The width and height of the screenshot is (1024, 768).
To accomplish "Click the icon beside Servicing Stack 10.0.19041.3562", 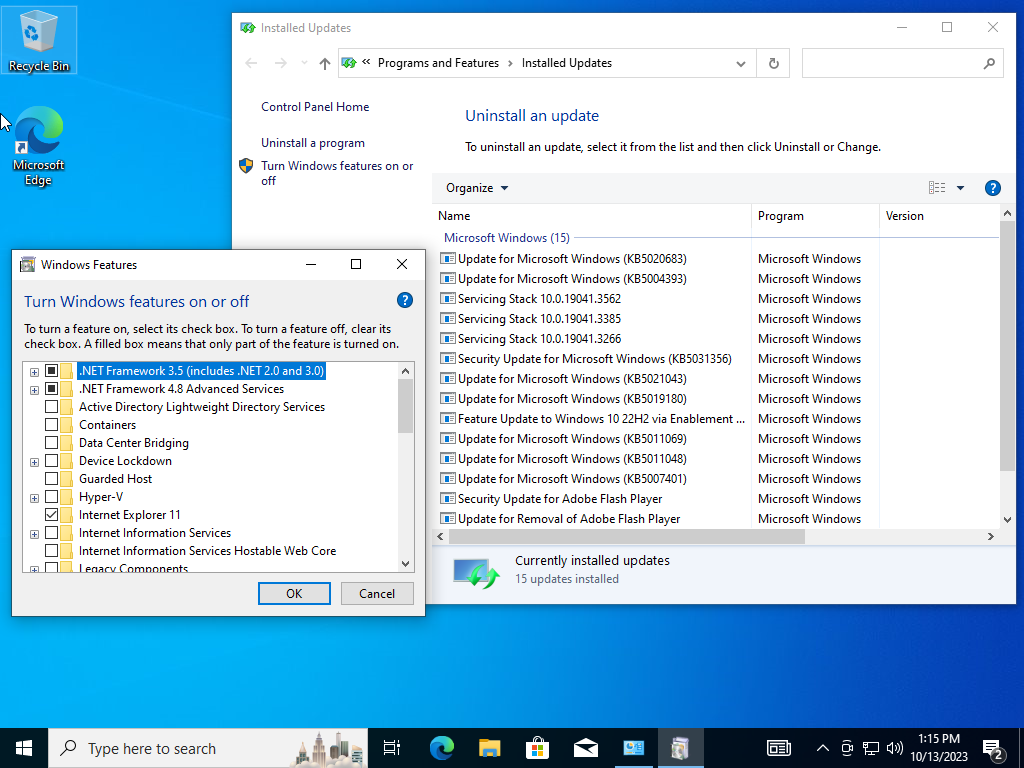I will (447, 298).
